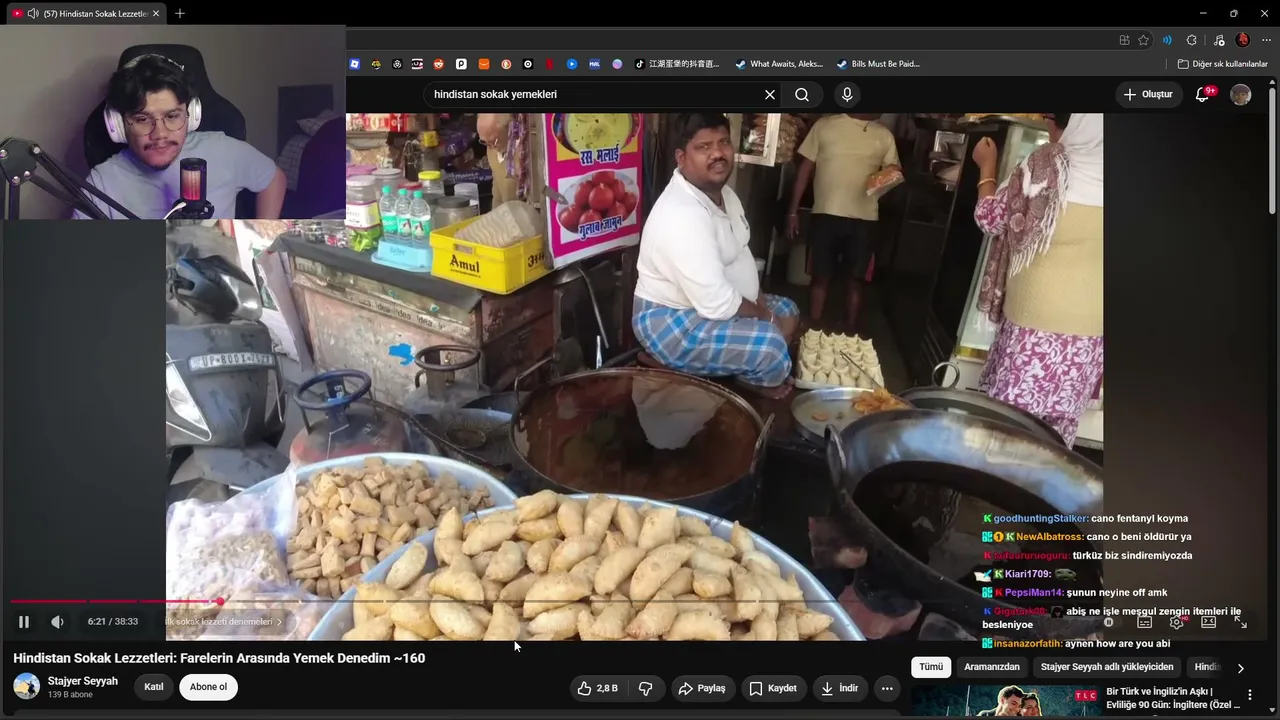
Task: Open the white P bookmark icon
Action: tap(461, 64)
